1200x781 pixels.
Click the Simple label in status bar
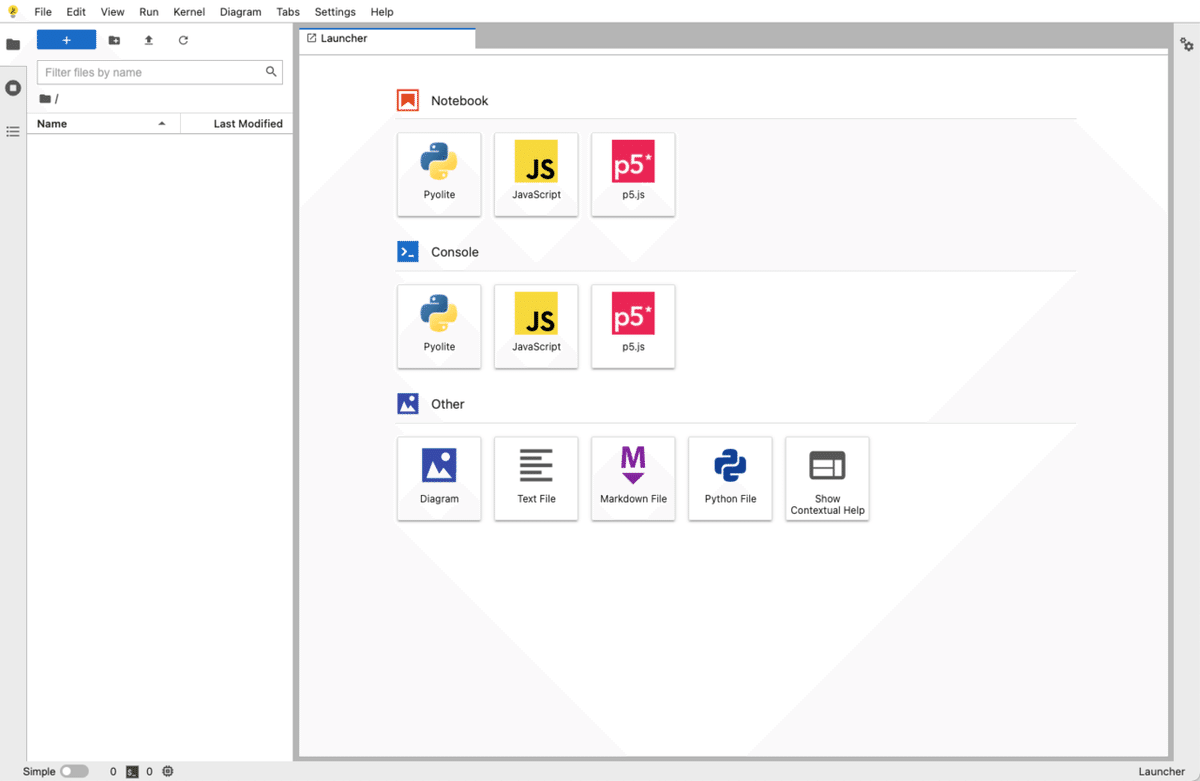click(x=39, y=771)
